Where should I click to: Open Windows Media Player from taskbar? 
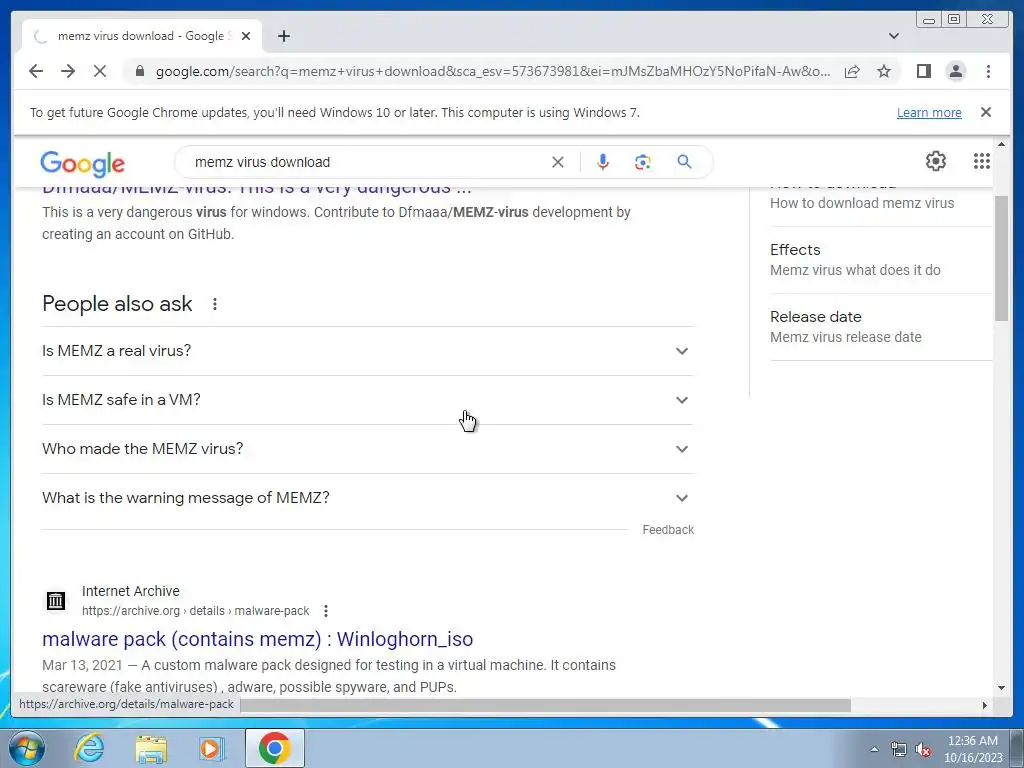tap(211, 748)
